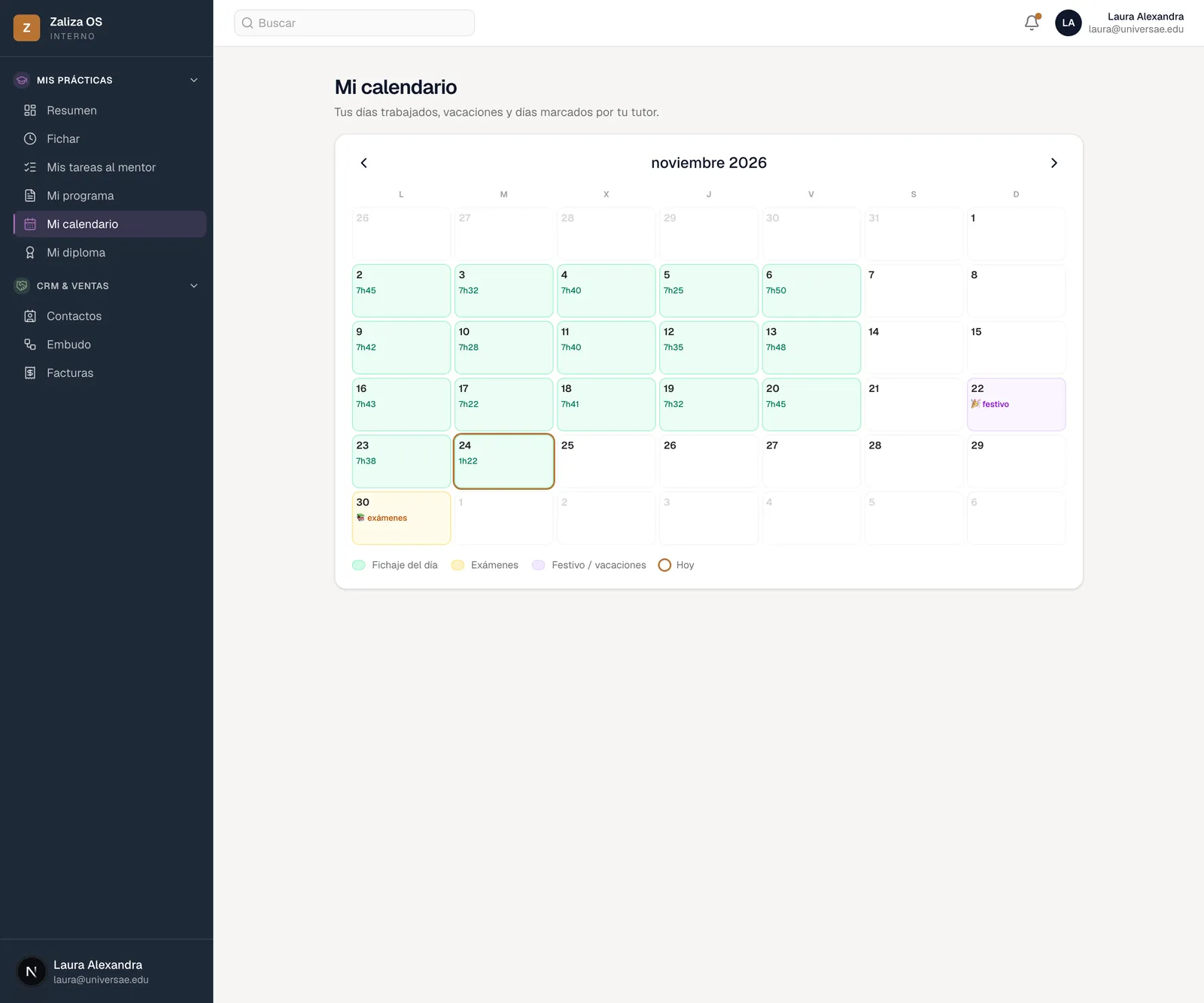Click Laura Alexandra name in top header
Image resolution: width=1204 pixels, height=1003 pixels.
[x=1145, y=17]
